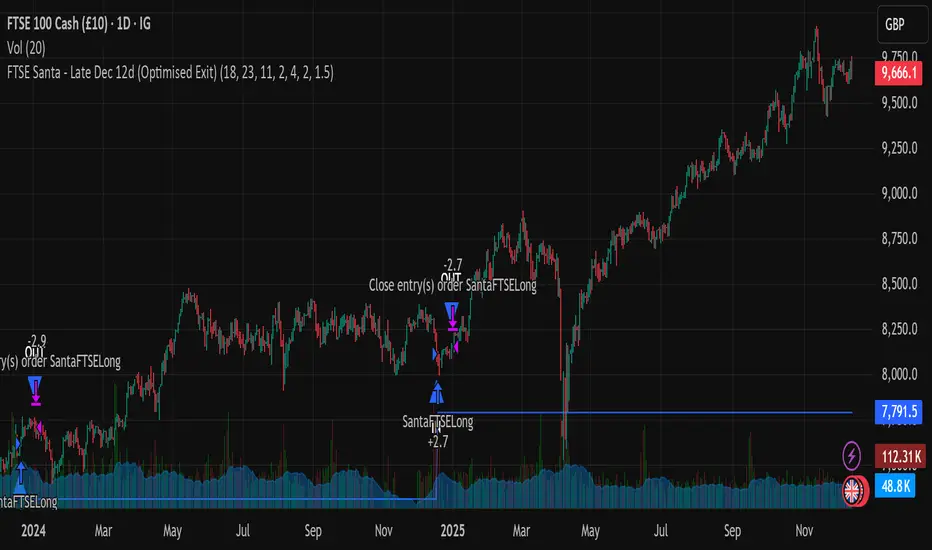Click the Mar label before May 2024
This screenshot has width=932, height=550.
[x=103, y=530]
